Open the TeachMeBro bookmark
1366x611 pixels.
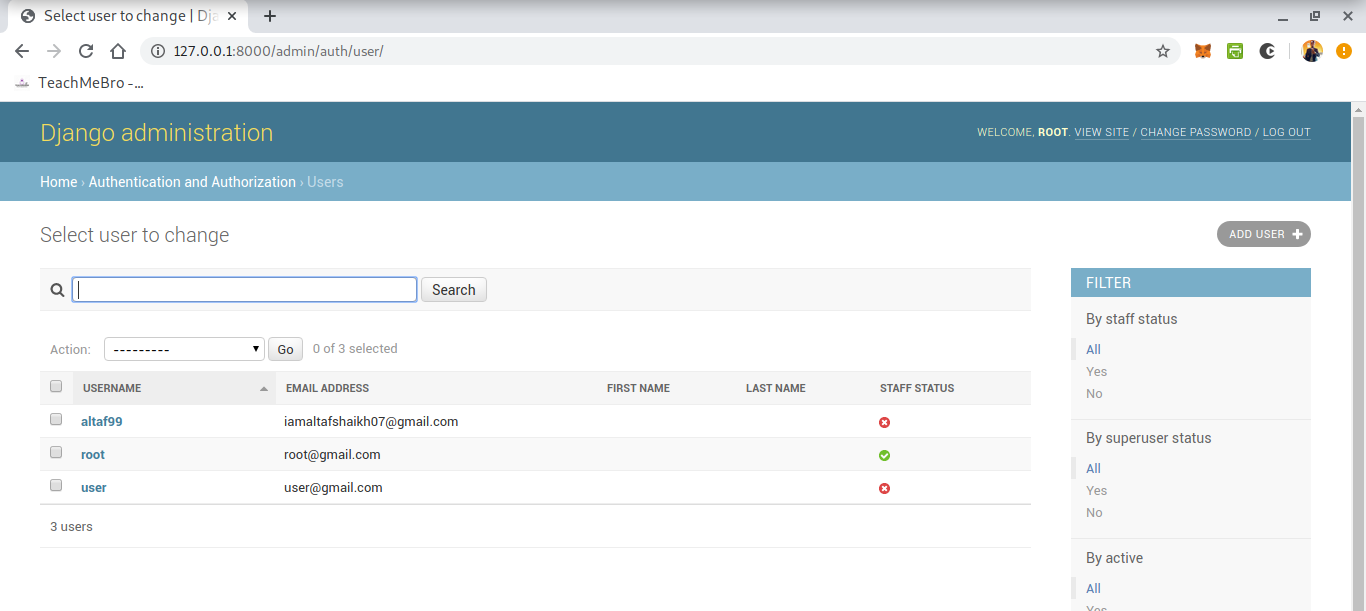click(x=79, y=83)
